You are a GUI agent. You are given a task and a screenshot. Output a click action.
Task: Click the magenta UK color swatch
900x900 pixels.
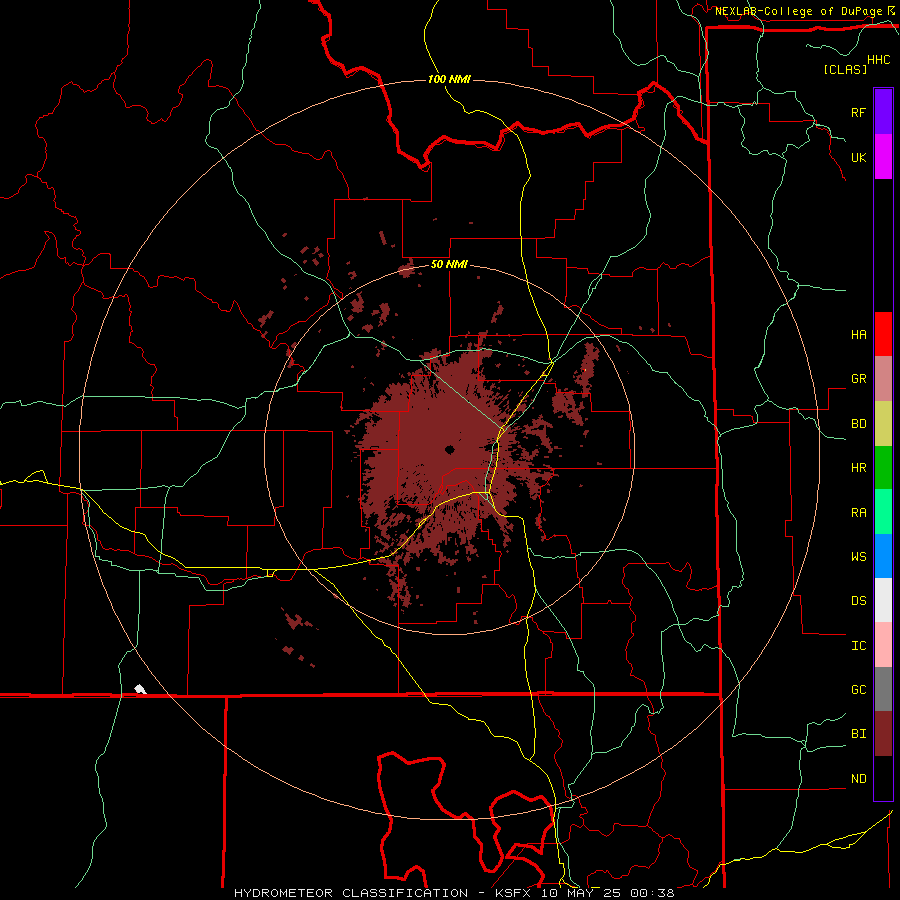883,157
